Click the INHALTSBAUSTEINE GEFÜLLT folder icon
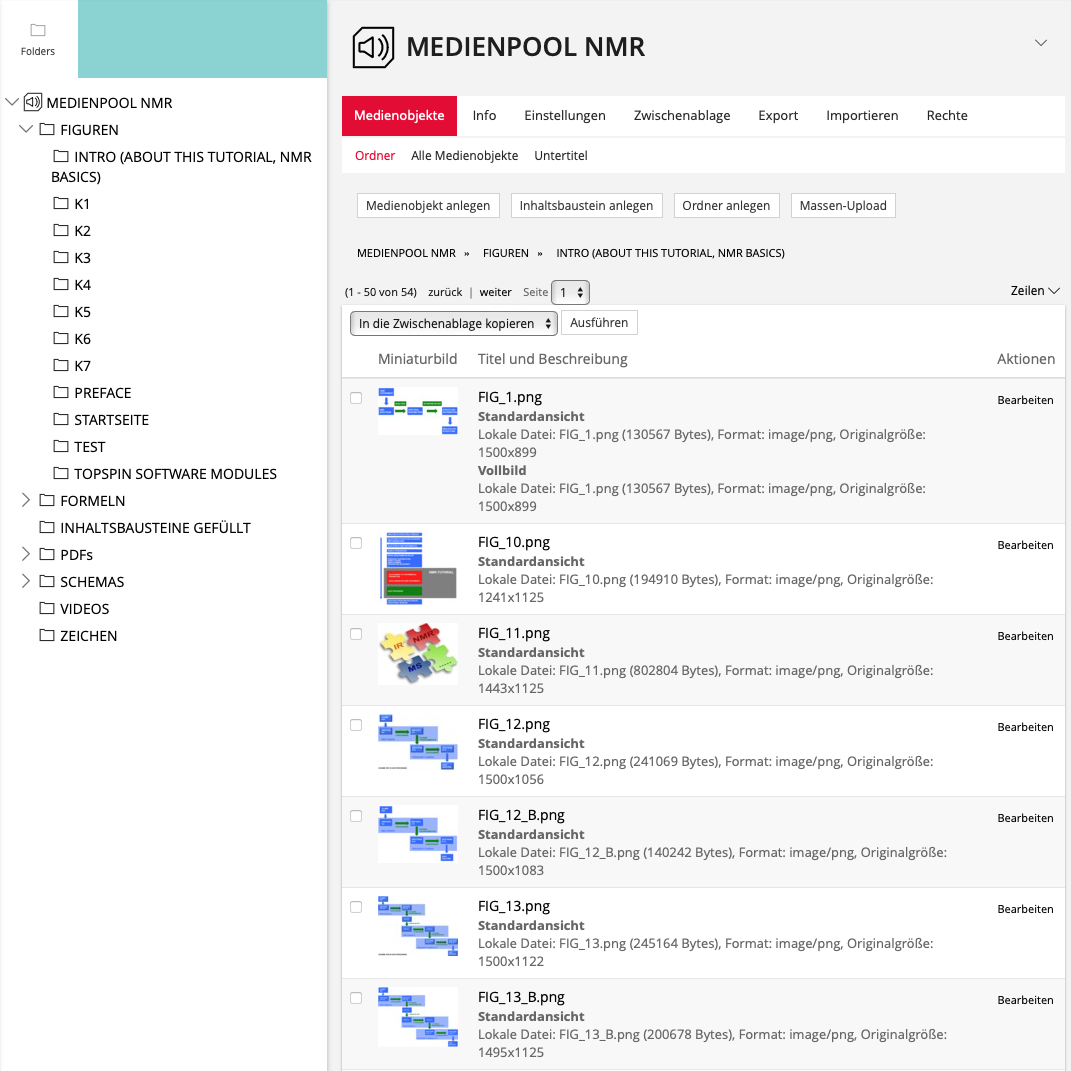Viewport: 1071px width, 1071px height. [x=46, y=528]
